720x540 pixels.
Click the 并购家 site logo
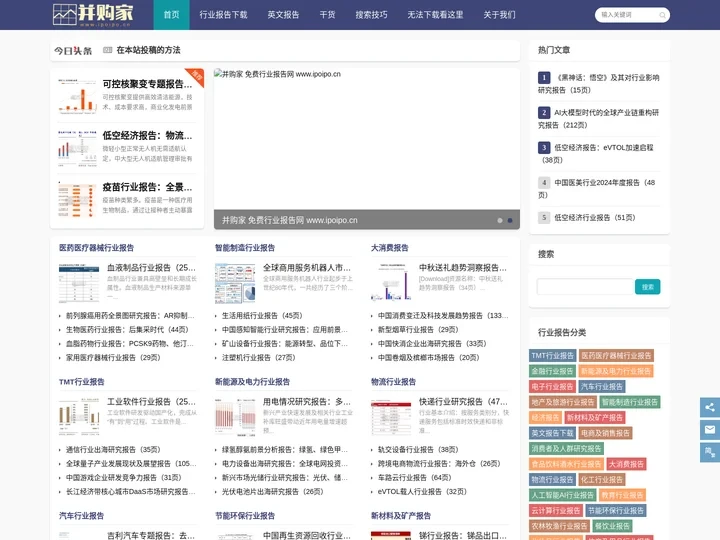click(93, 15)
